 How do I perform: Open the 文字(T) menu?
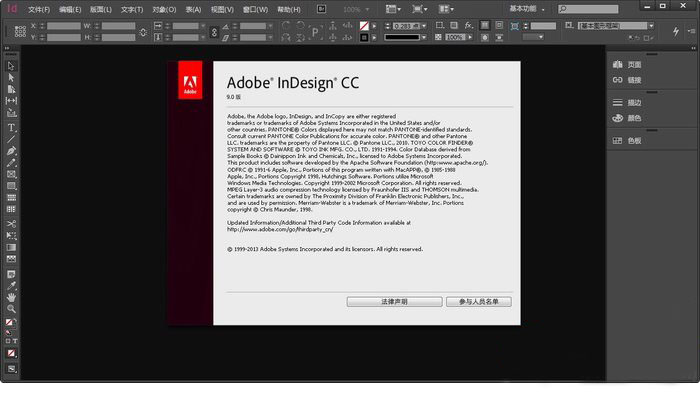click(132, 9)
